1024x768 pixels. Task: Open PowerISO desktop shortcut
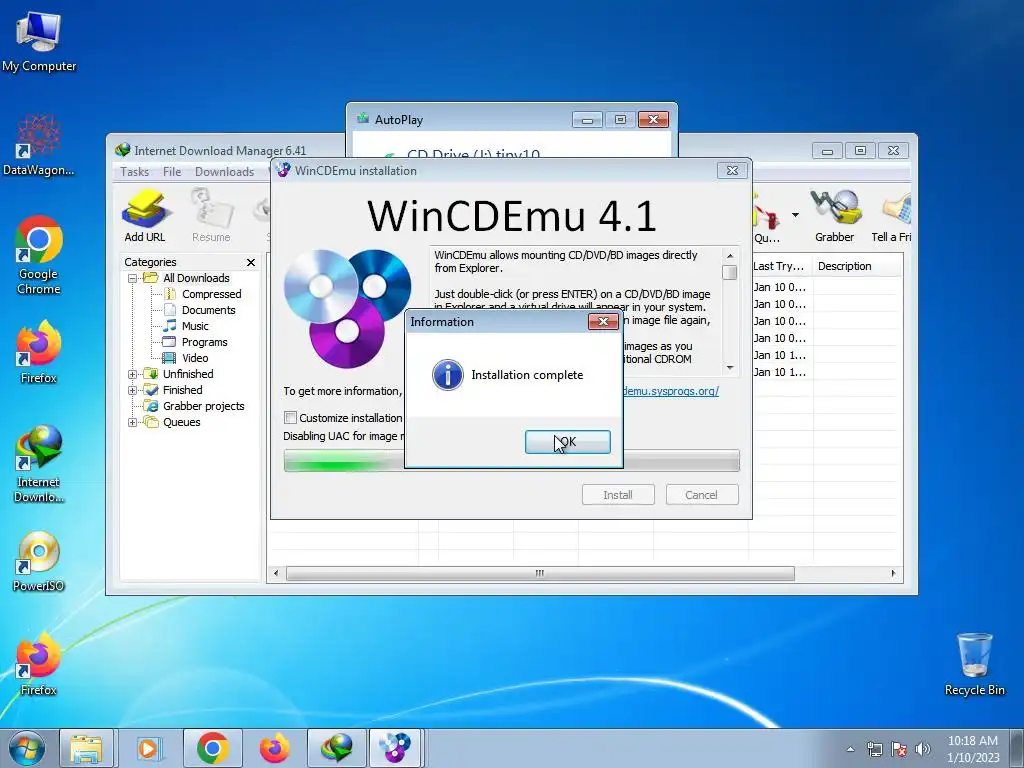[x=39, y=562]
